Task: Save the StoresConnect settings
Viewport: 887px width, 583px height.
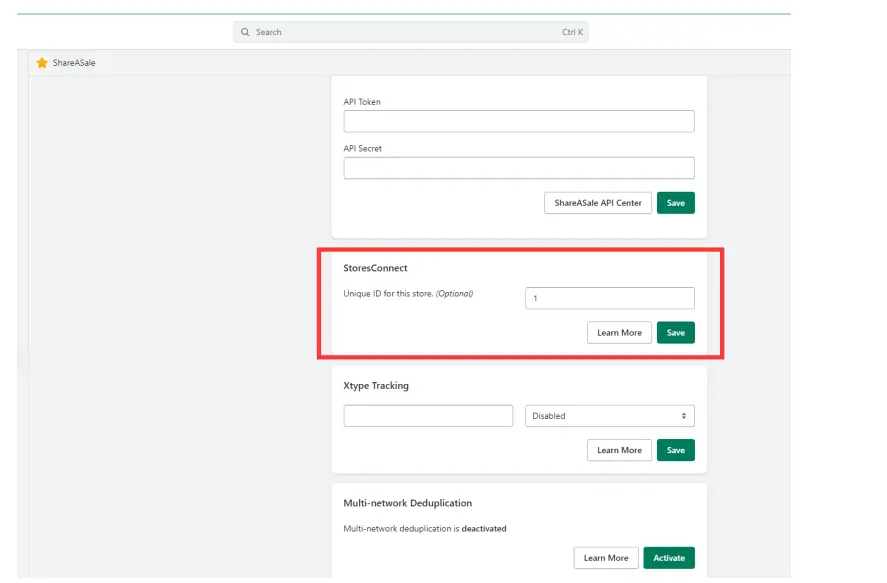Action: pyautogui.click(x=676, y=333)
